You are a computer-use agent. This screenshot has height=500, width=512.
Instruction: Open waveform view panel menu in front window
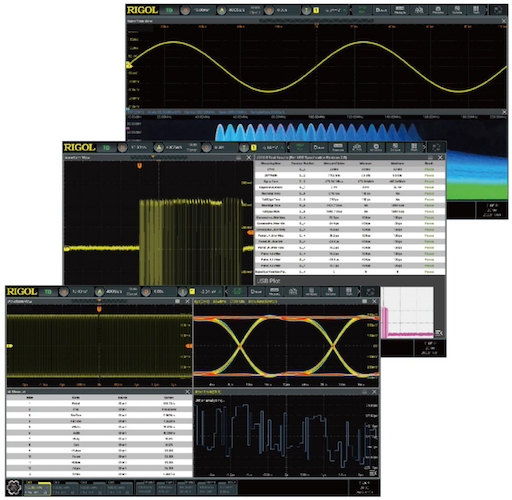pyautogui.click(x=178, y=301)
